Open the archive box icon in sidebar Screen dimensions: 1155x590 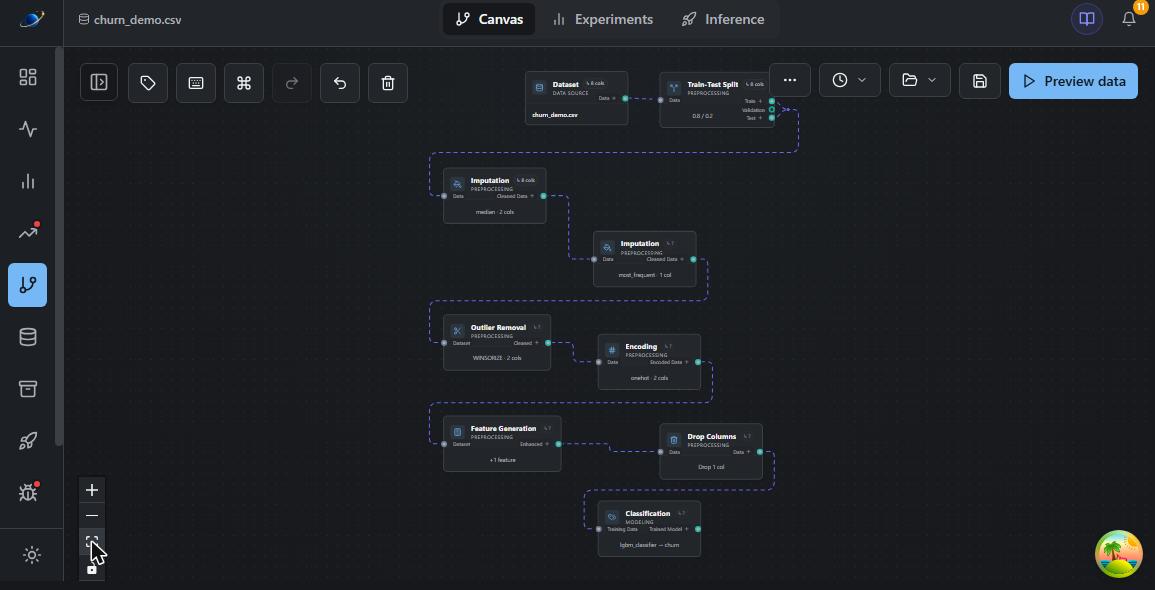tap(27, 389)
